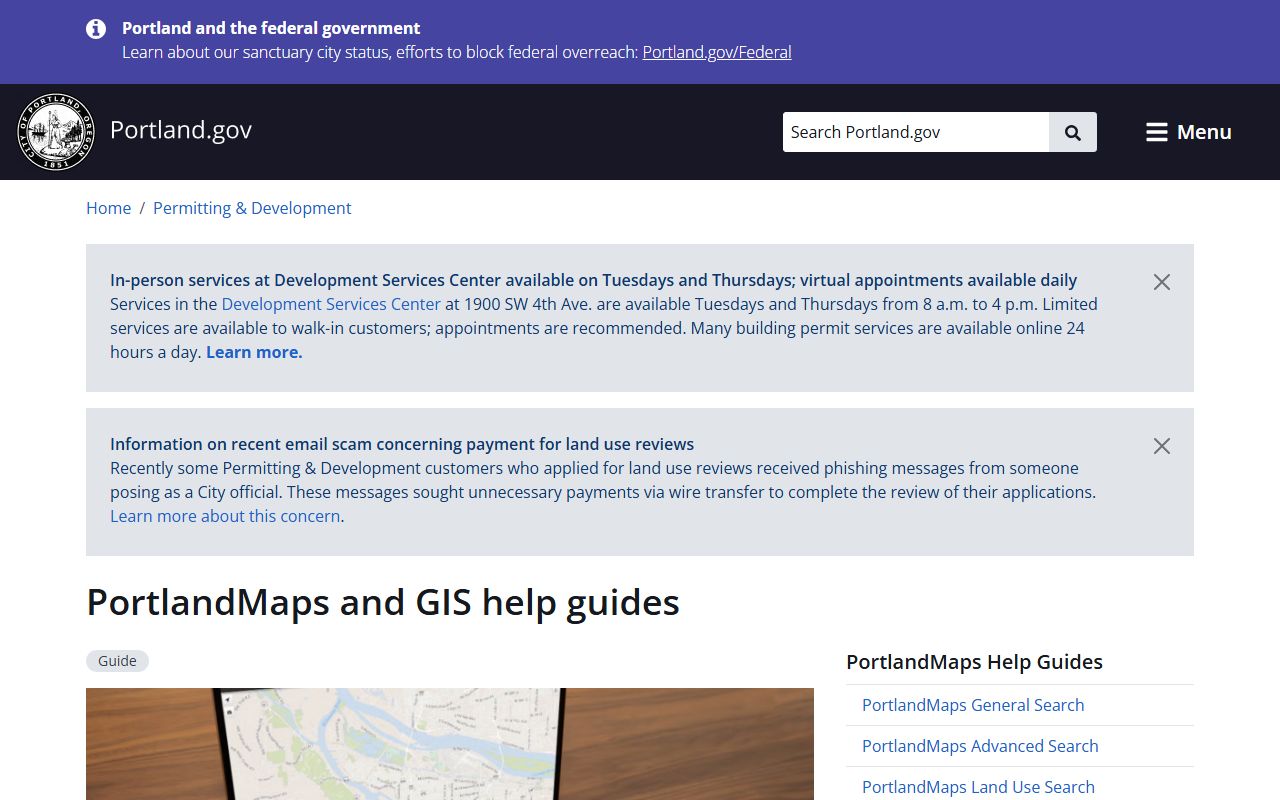Open PortlandMaps Land Use Search guide
This screenshot has height=800, width=1280.
click(x=978, y=787)
